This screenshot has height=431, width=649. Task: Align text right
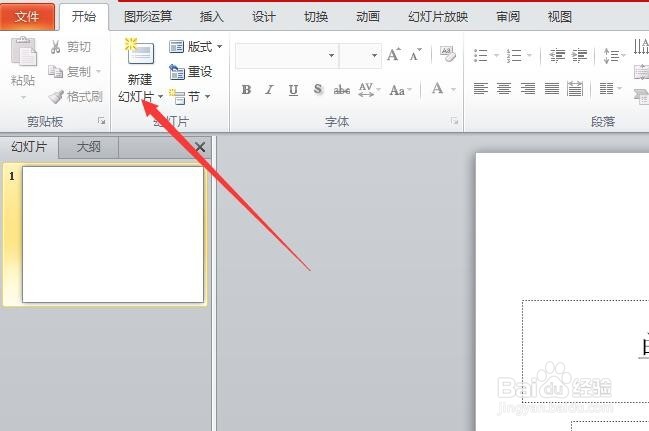528,88
